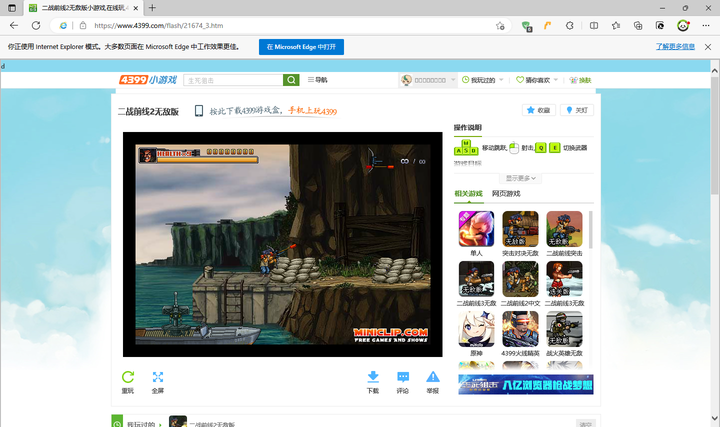Add page to favorites via star-plus icon

pos(500,26)
